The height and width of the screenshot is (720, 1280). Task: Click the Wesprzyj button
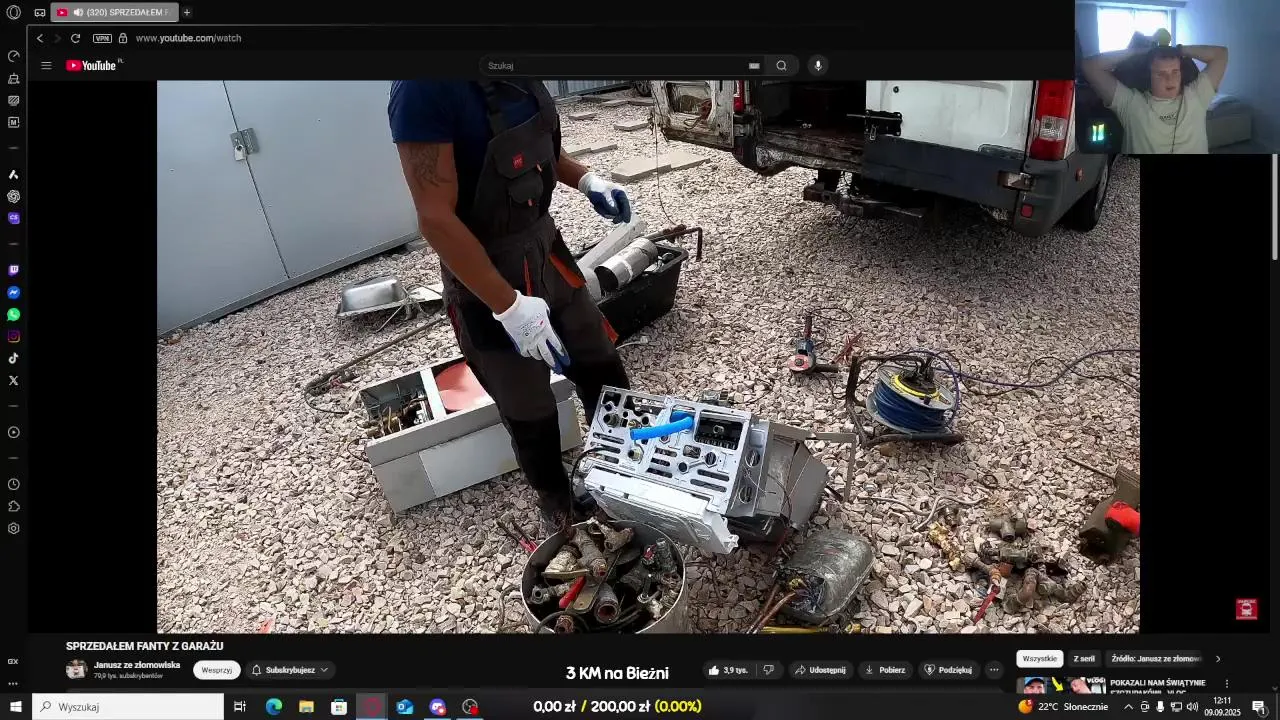pos(217,670)
